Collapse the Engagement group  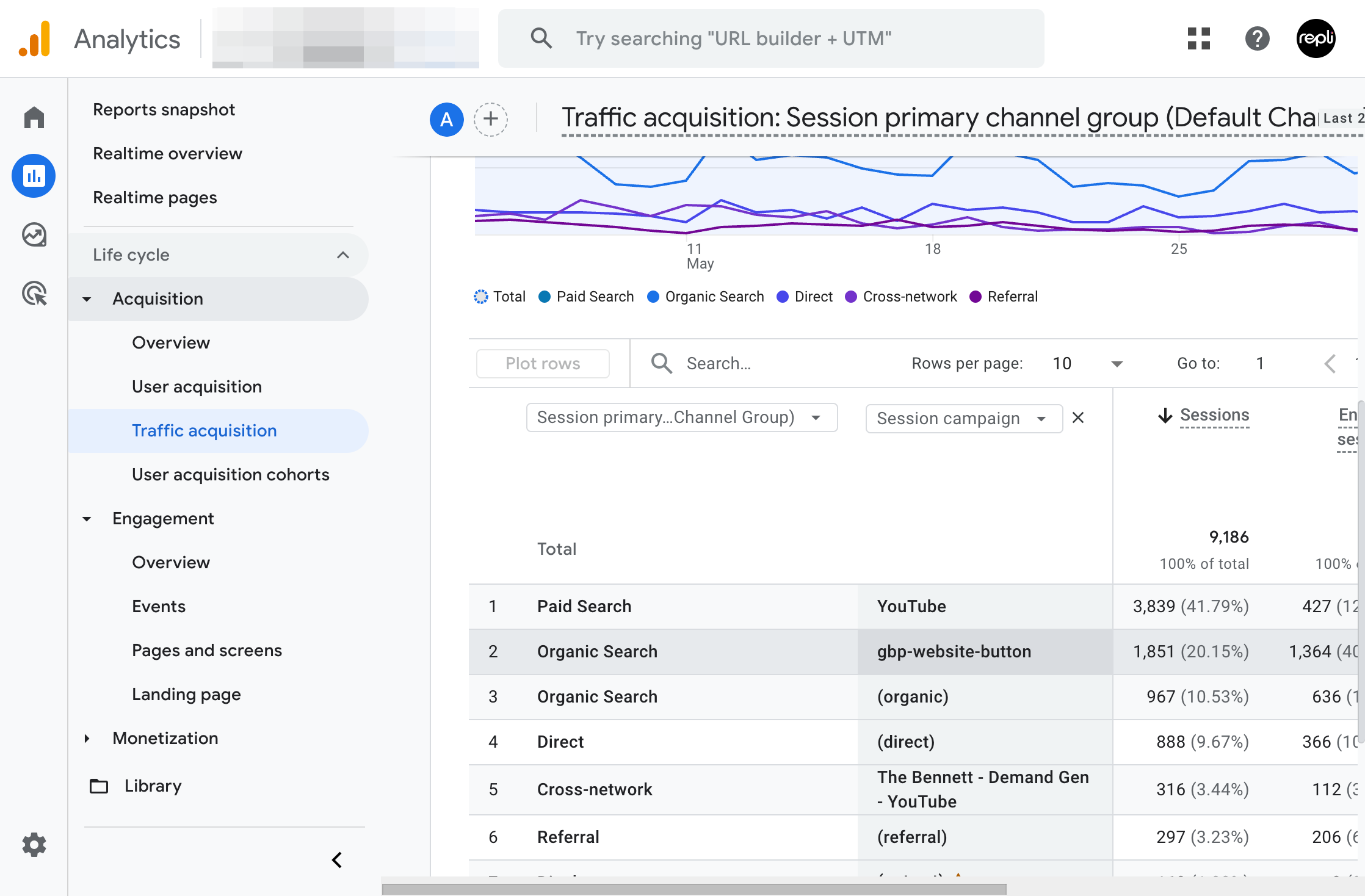coord(87,519)
